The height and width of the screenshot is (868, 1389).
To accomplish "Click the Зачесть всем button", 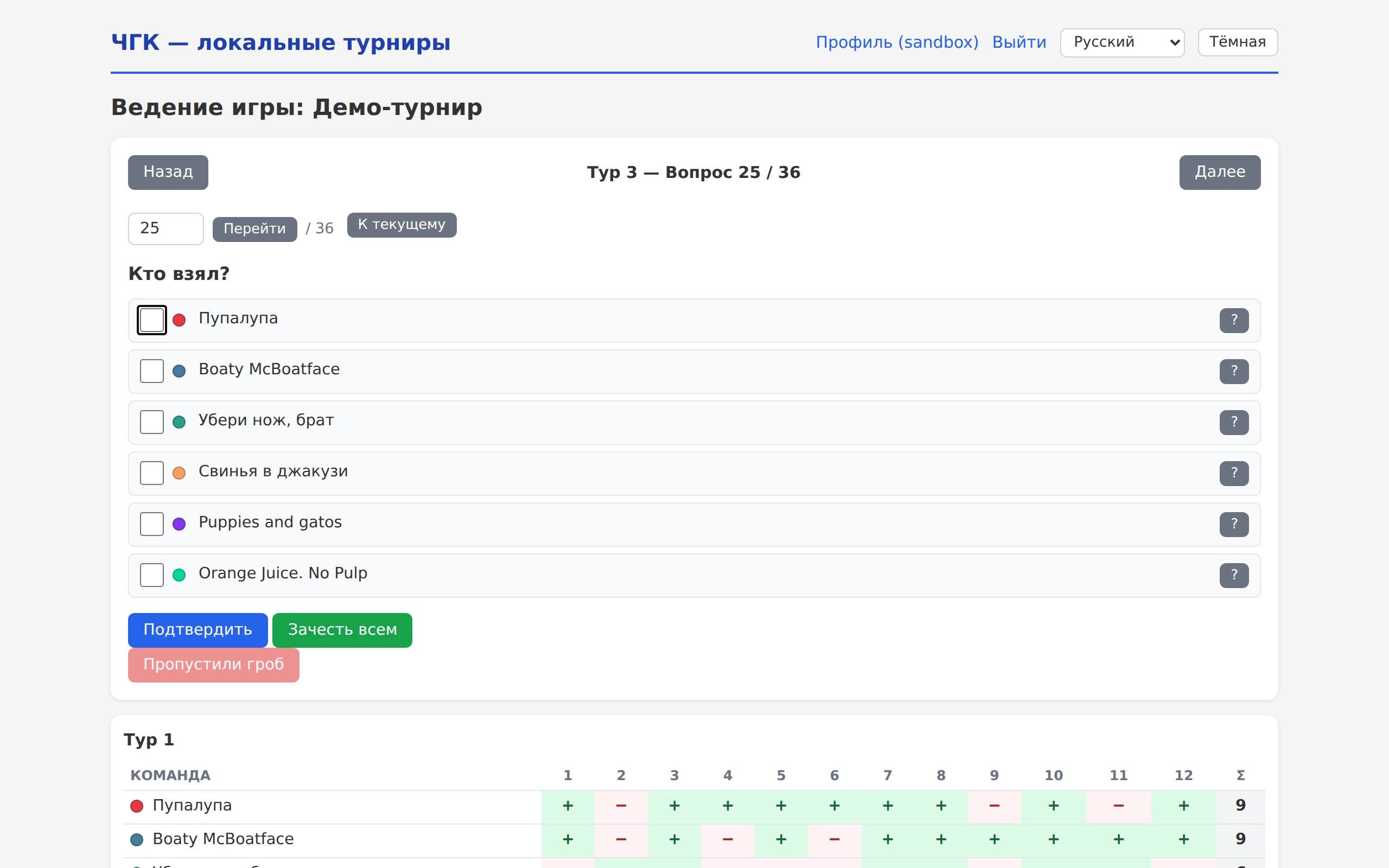I will pos(342,630).
